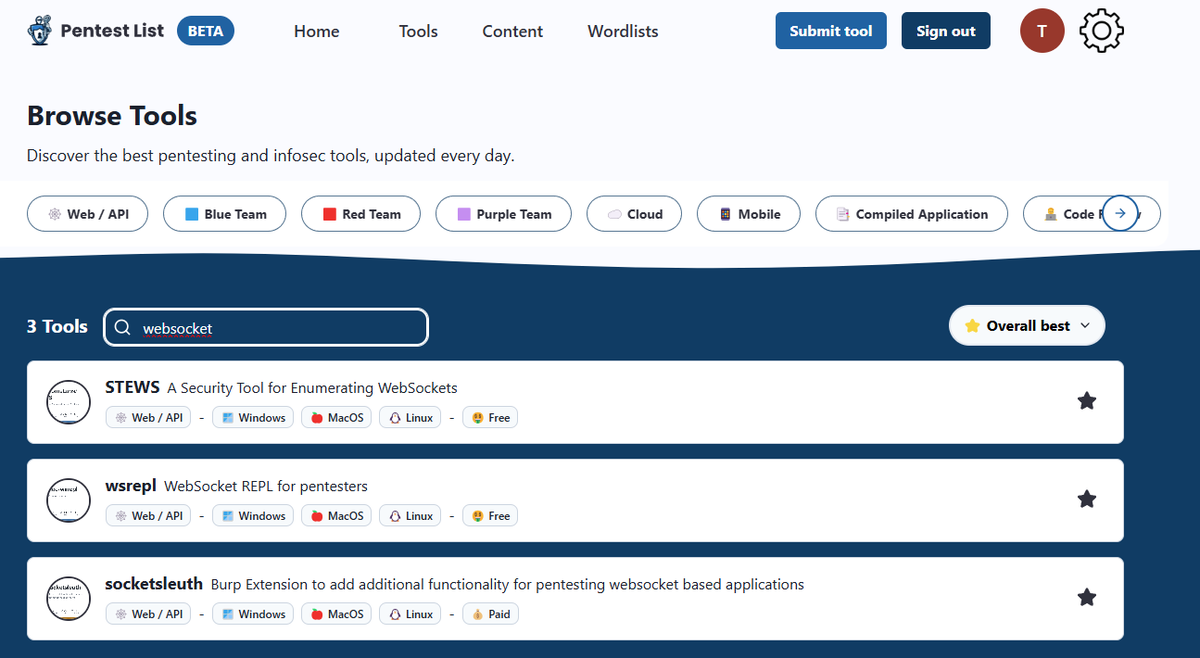This screenshot has height=658, width=1200.
Task: Click the Browse Tools heading
Action: pyautogui.click(x=112, y=116)
